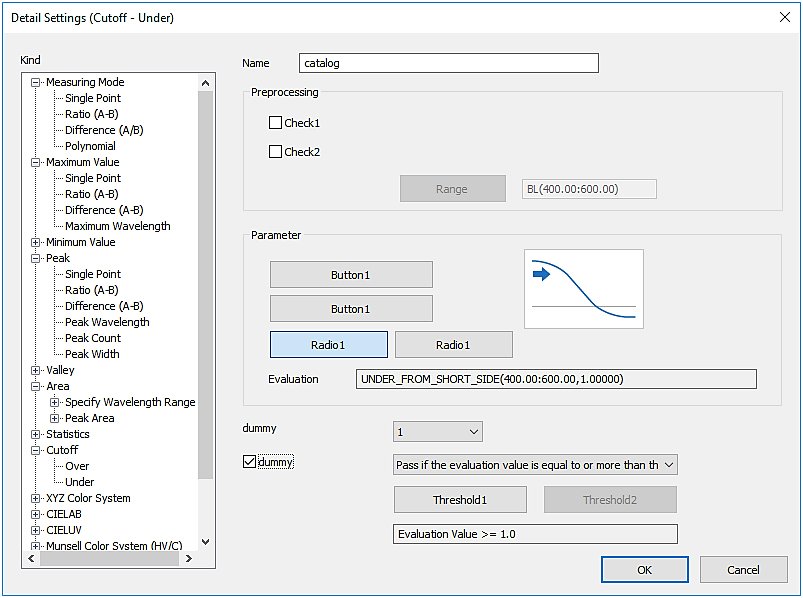Enable the Check1 checkbox
This screenshot has height=598, width=803.
(x=276, y=122)
